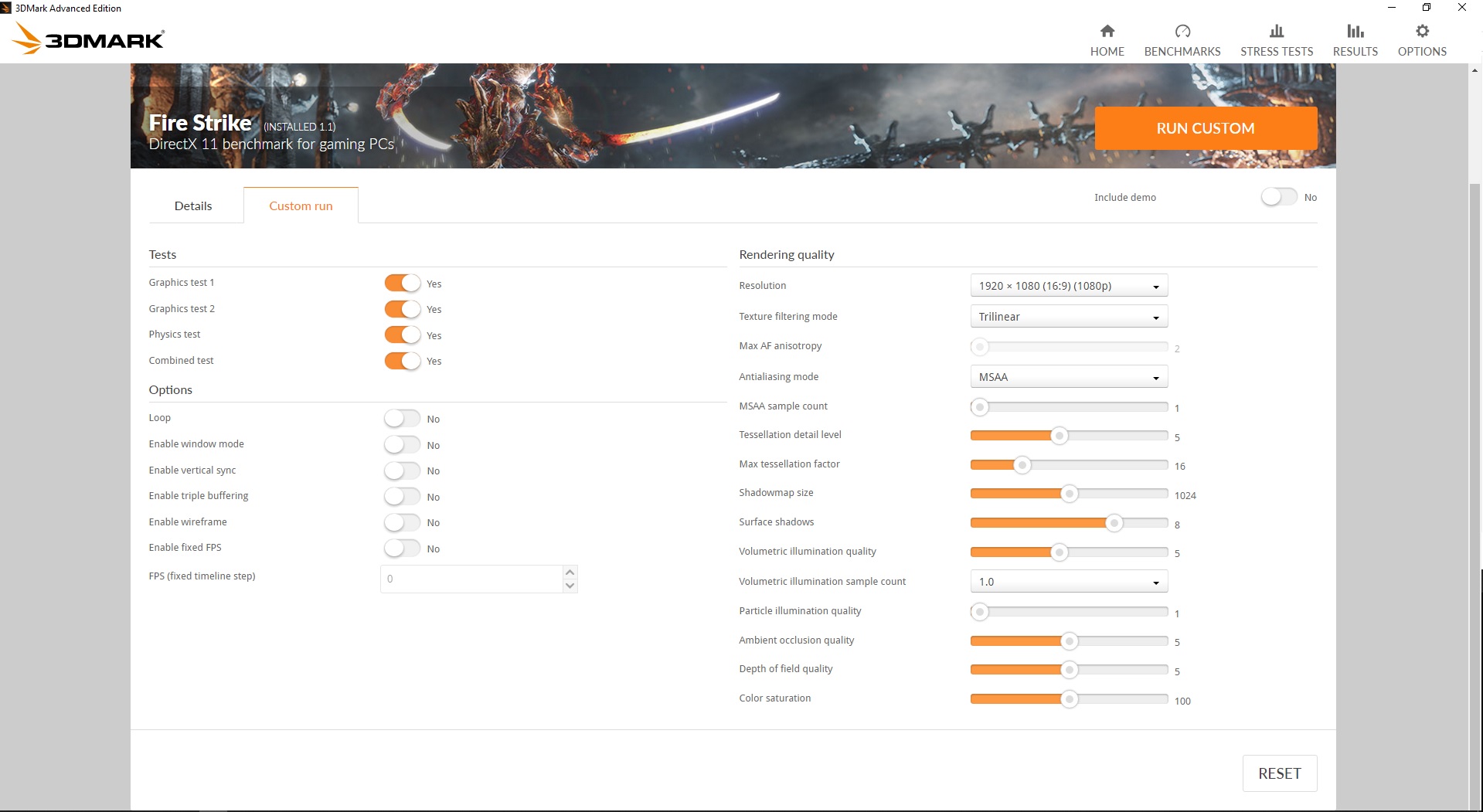This screenshot has height=812, width=1483.
Task: Disable Physics test
Action: [403, 335]
